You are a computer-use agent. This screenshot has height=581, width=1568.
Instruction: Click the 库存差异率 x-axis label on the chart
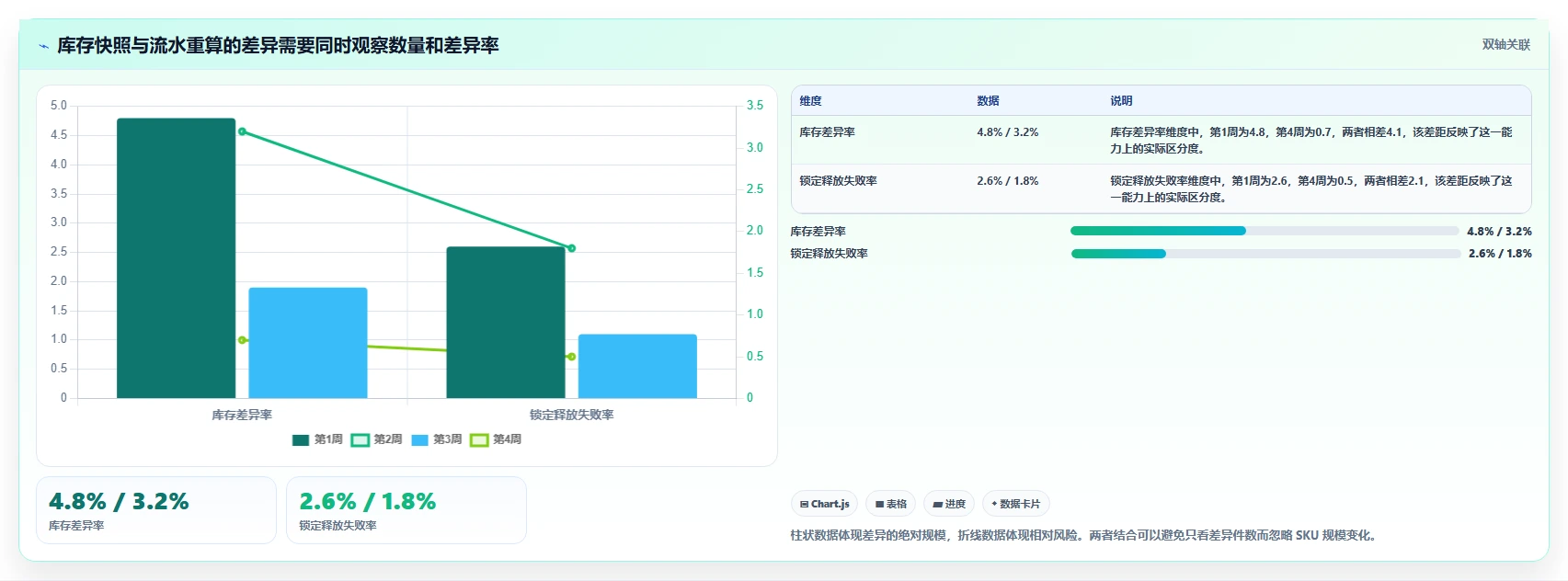tap(242, 416)
